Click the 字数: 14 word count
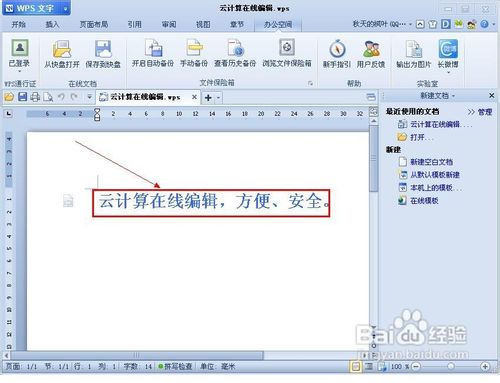This screenshot has height=383, width=500. point(138,367)
